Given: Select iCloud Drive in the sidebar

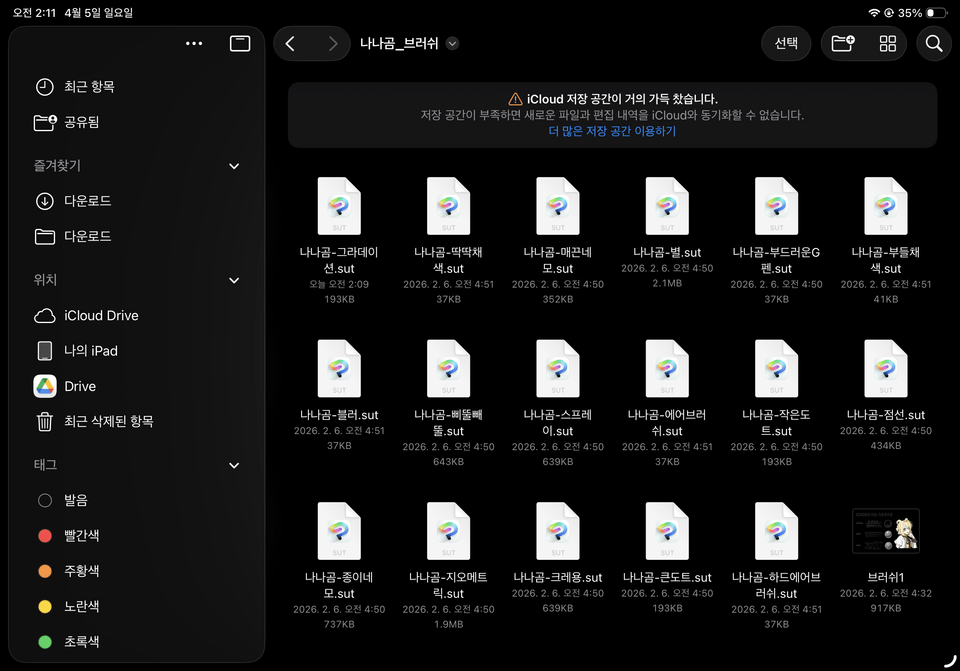Looking at the screenshot, I should (x=99, y=315).
